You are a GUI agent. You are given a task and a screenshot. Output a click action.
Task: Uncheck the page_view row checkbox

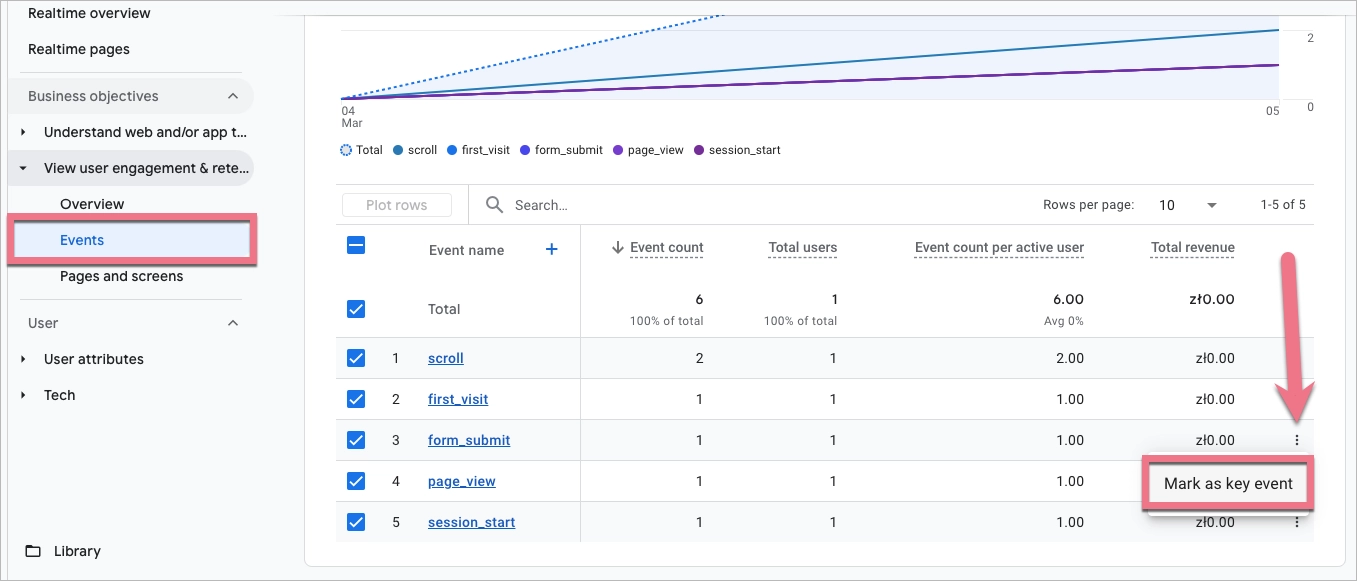tap(356, 481)
